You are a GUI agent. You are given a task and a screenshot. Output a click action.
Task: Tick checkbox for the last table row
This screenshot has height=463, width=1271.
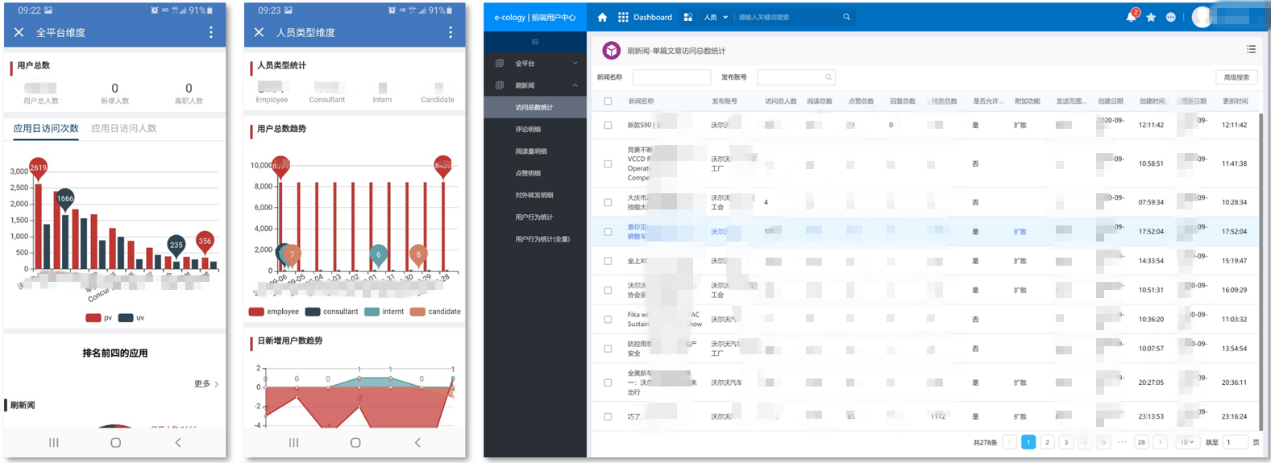pyautogui.click(x=608, y=416)
